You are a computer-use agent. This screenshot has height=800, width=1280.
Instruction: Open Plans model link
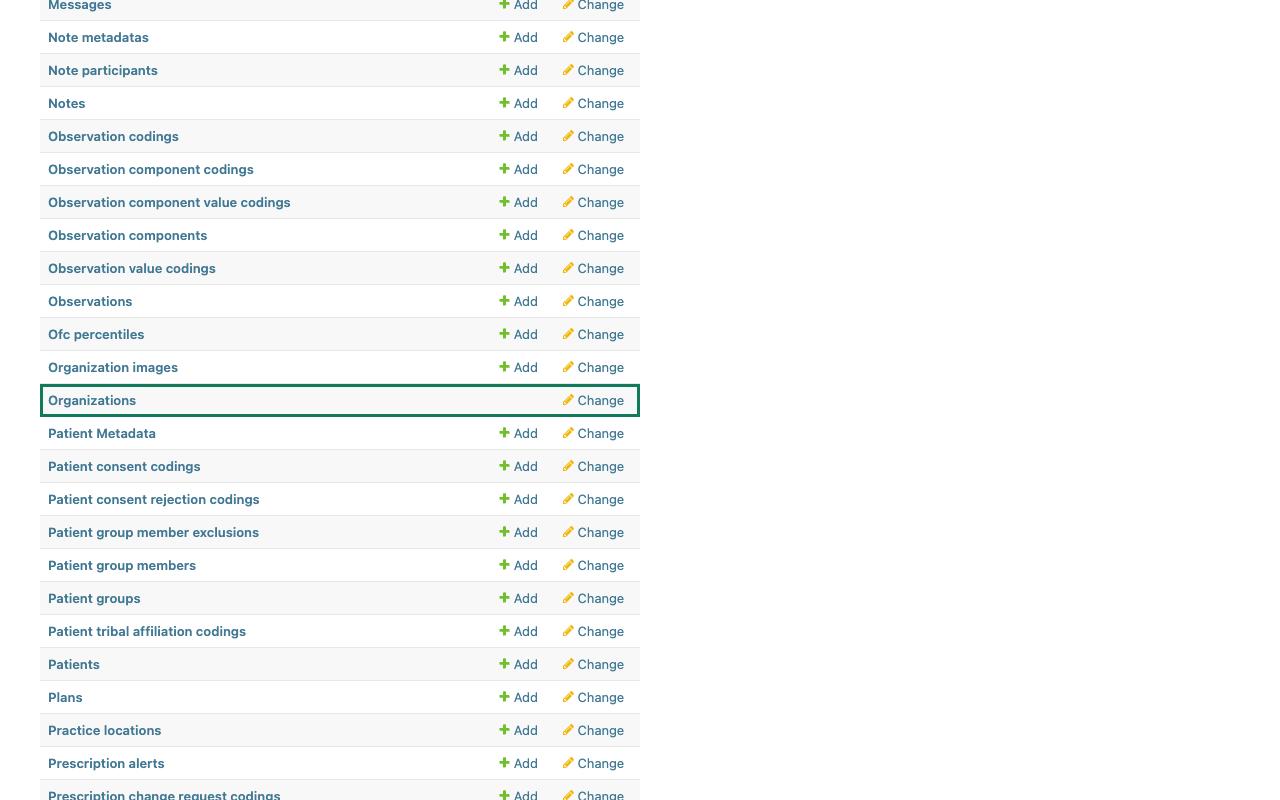pos(65,697)
